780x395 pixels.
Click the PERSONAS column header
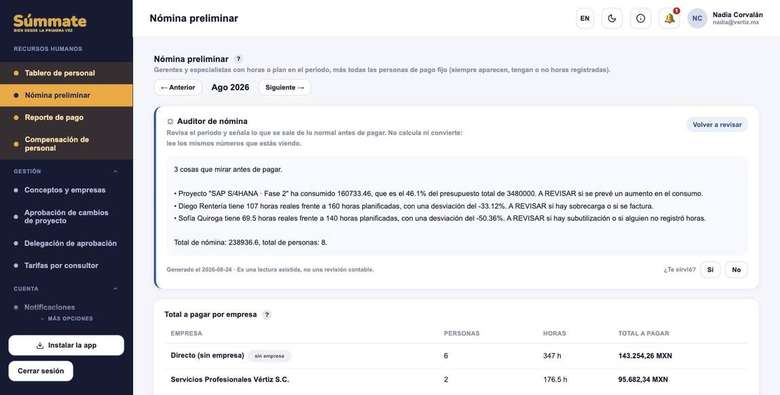(461, 333)
